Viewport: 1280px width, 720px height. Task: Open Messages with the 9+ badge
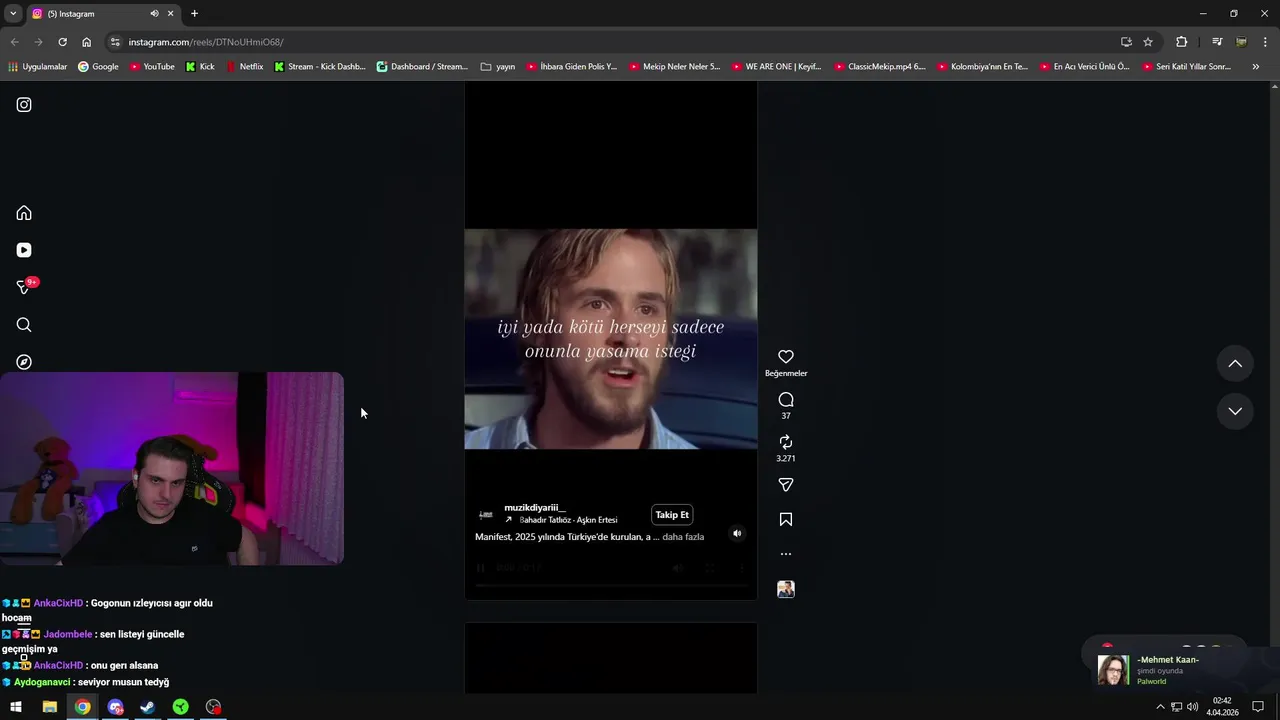tap(25, 287)
